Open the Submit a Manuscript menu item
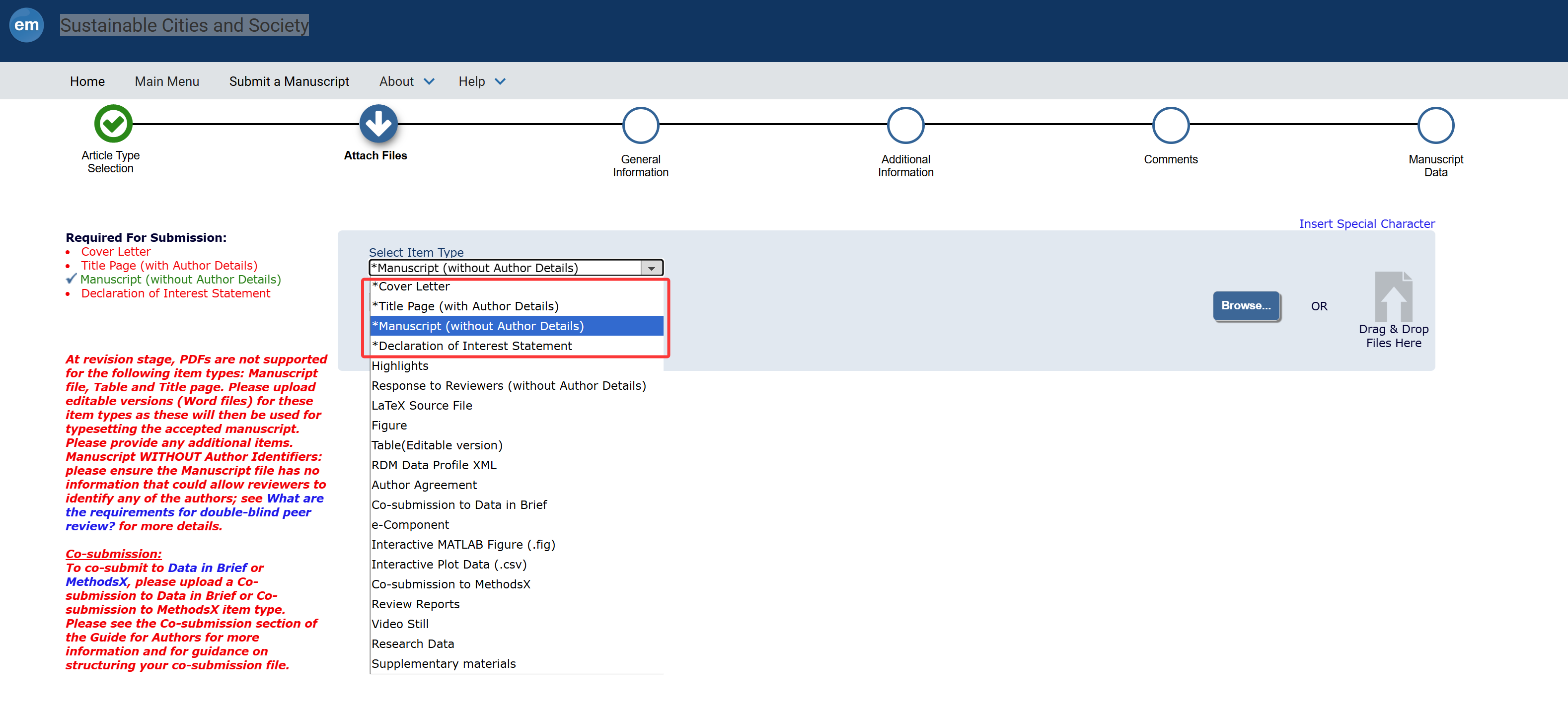 (x=289, y=81)
